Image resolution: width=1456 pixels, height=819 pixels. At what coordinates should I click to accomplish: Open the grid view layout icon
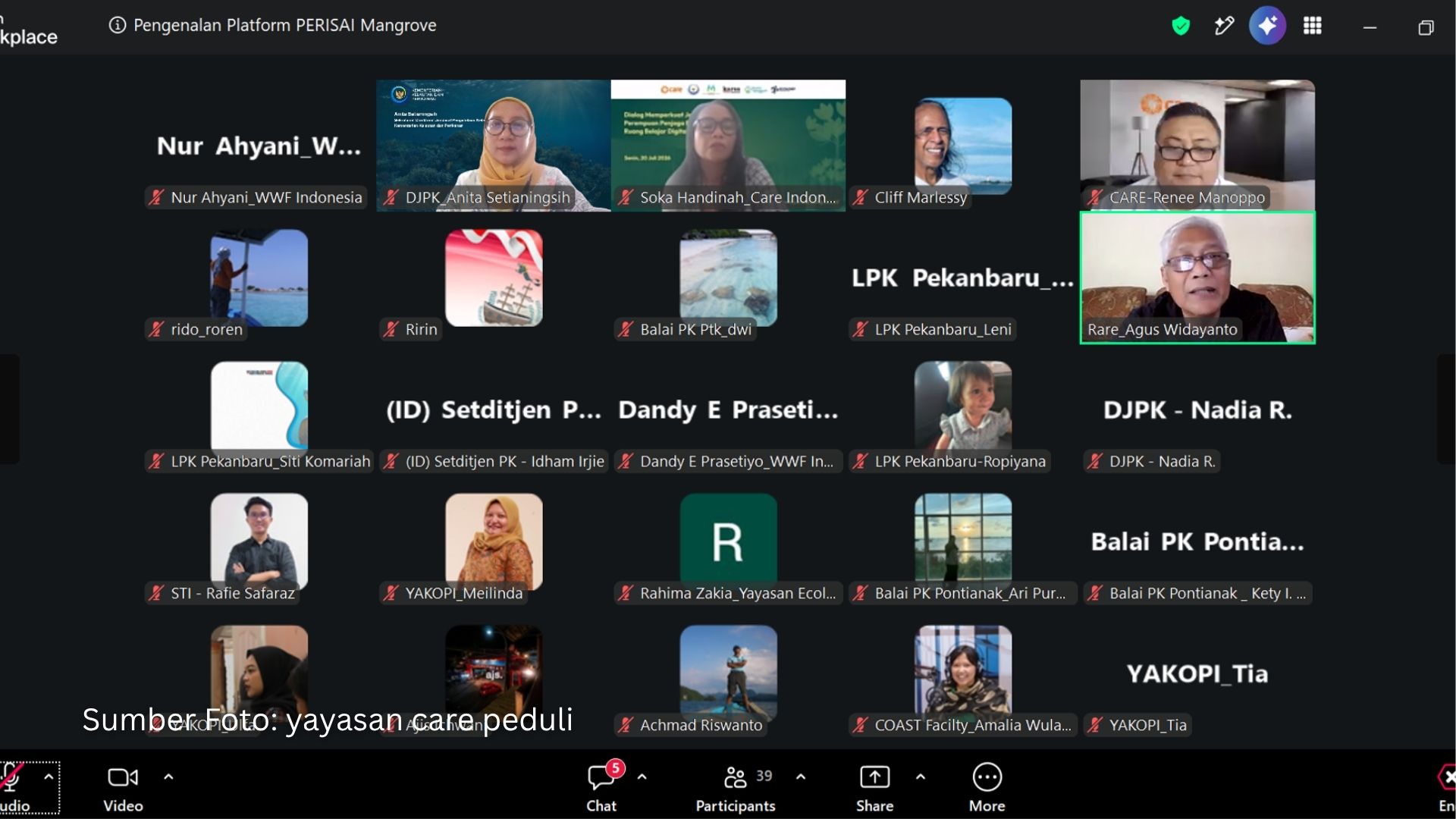click(1313, 26)
